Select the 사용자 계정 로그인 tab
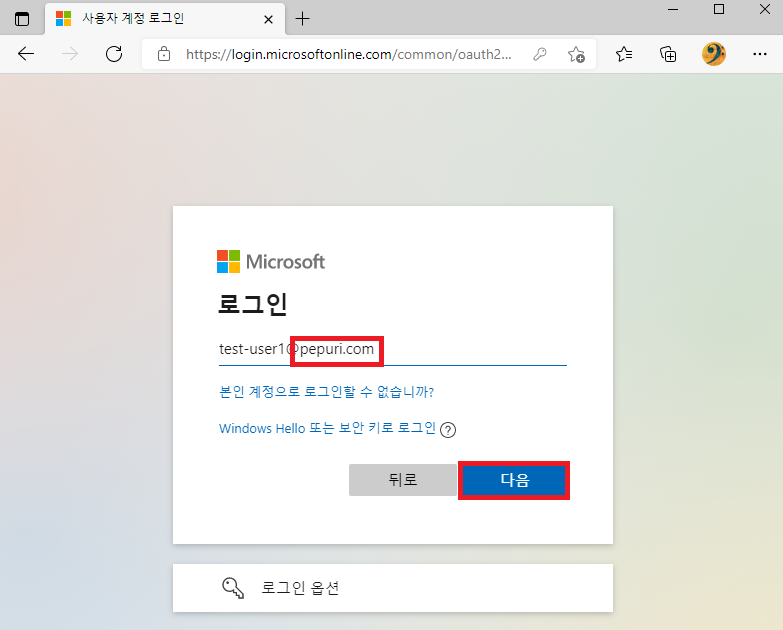Image resolution: width=783 pixels, height=630 pixels. pos(165,19)
